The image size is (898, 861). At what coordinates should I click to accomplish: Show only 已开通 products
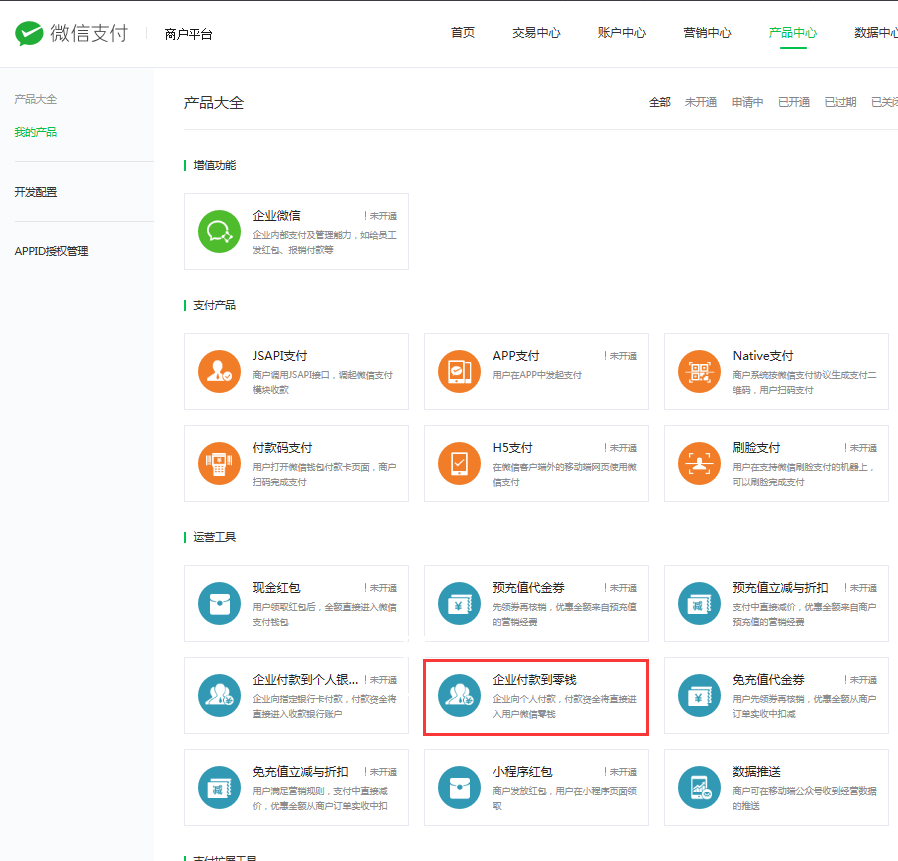794,102
